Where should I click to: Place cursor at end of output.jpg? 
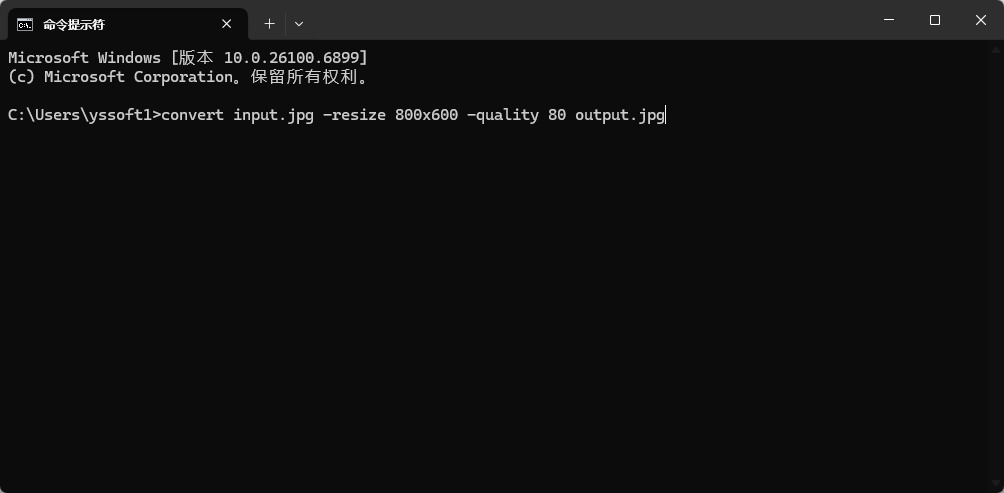tap(665, 115)
